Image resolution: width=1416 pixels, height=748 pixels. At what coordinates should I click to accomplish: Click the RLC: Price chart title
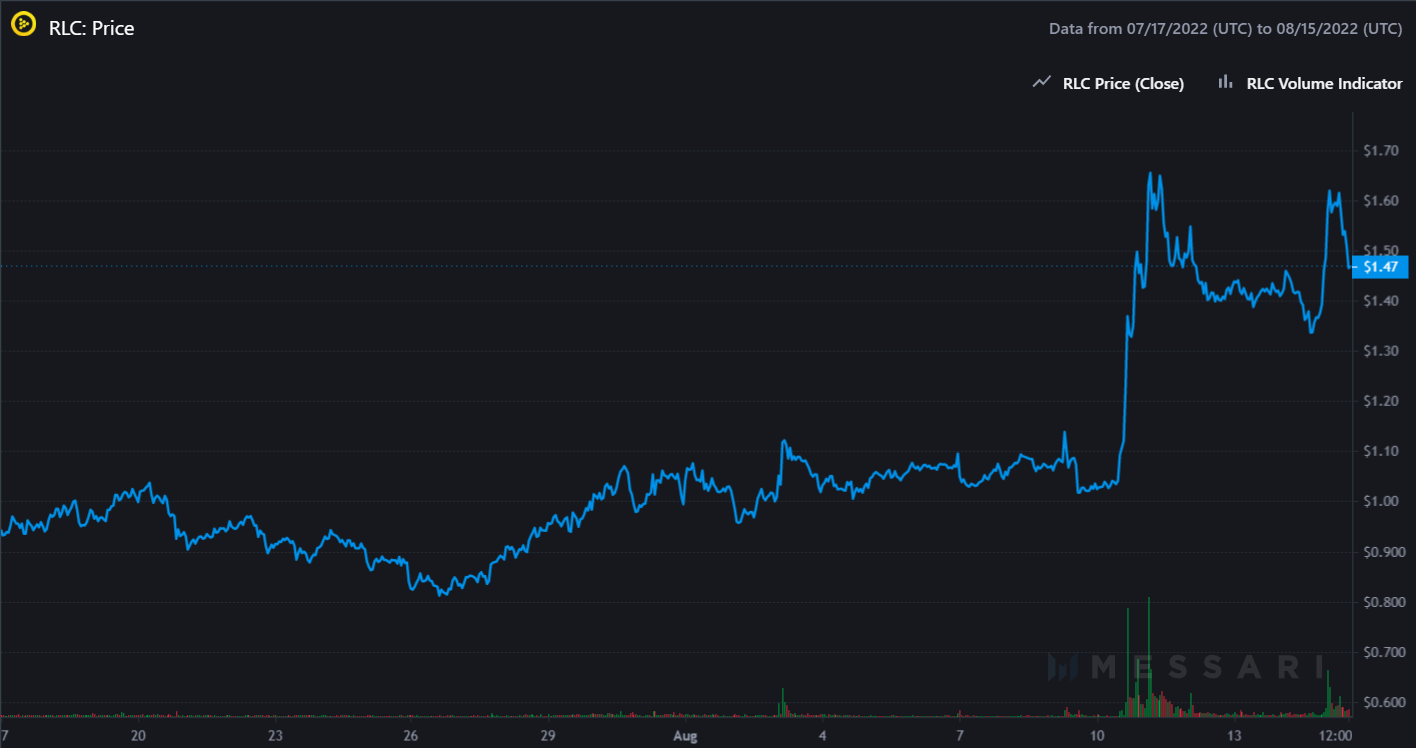tap(91, 28)
